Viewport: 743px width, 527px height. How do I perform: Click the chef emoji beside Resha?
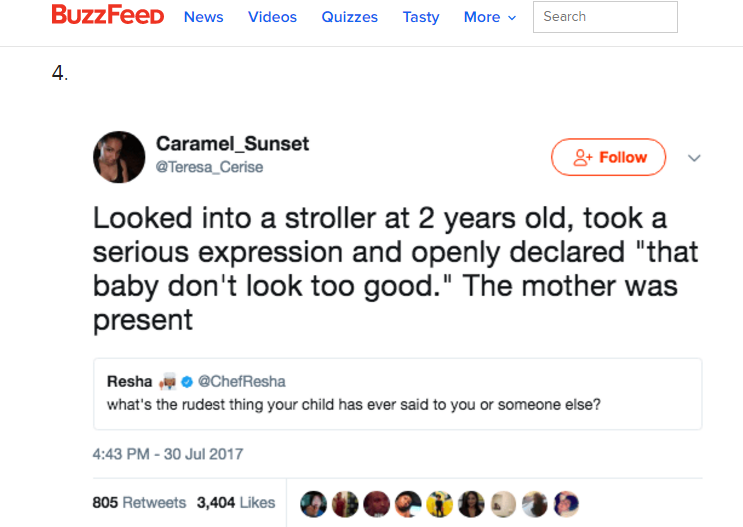pos(167,381)
